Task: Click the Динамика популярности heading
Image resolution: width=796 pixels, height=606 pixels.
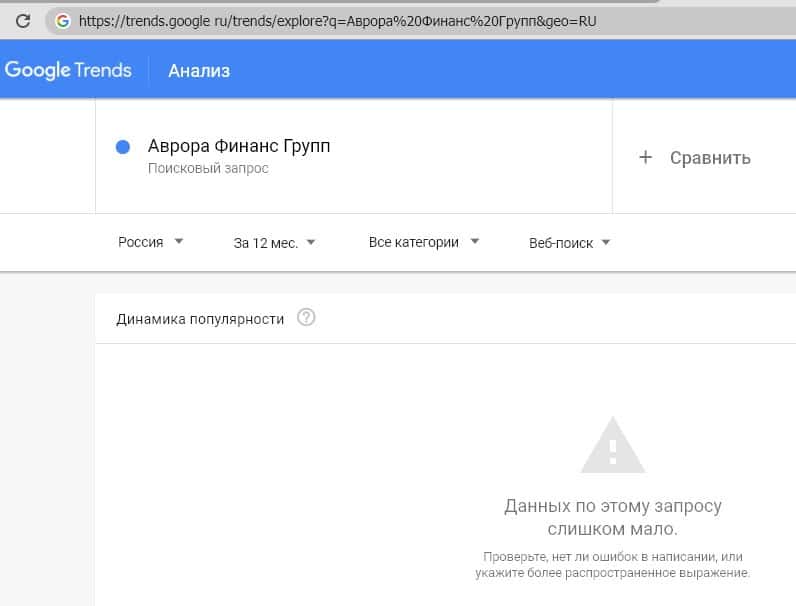Action: pyautogui.click(x=200, y=319)
